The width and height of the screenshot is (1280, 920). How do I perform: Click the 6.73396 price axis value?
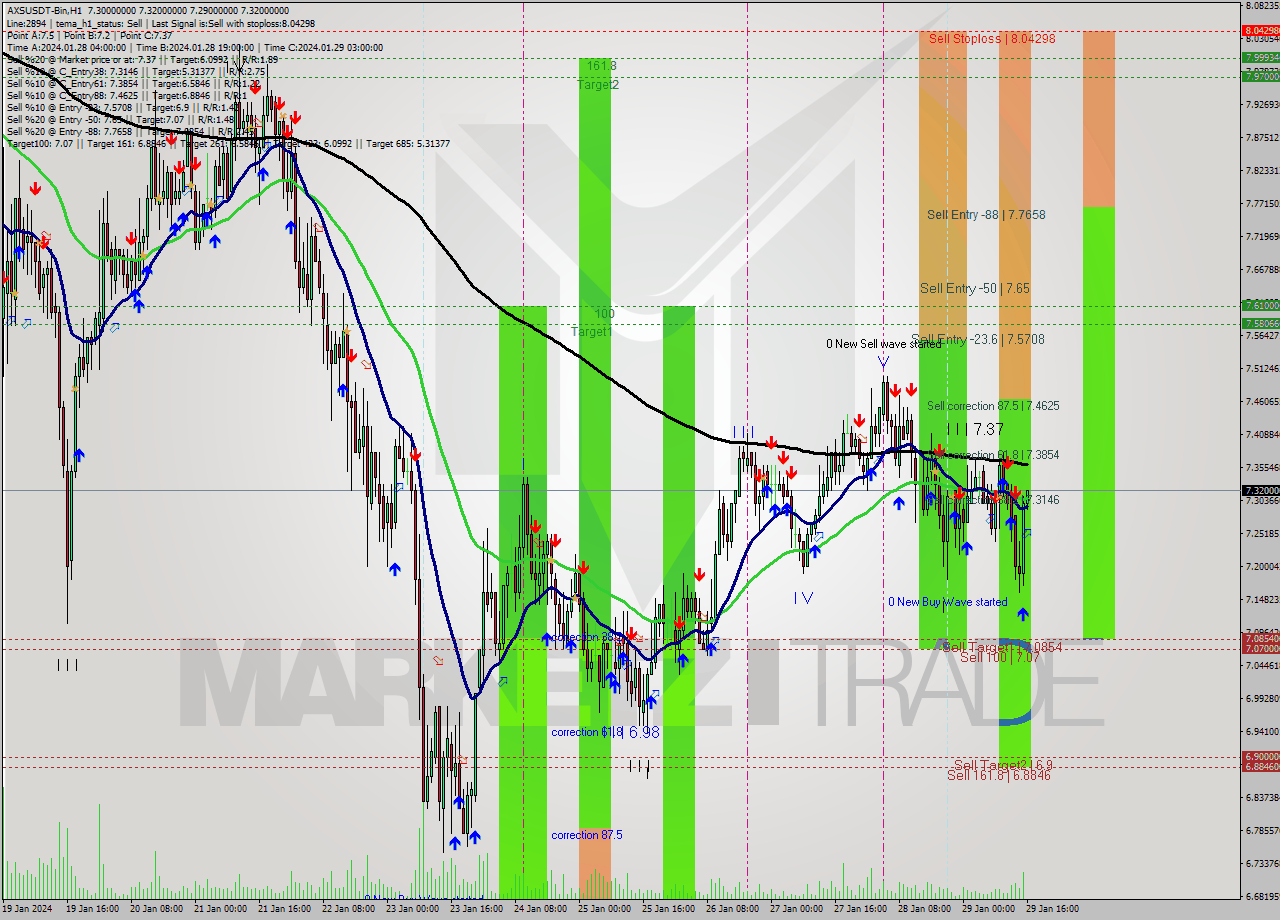pos(1262,863)
